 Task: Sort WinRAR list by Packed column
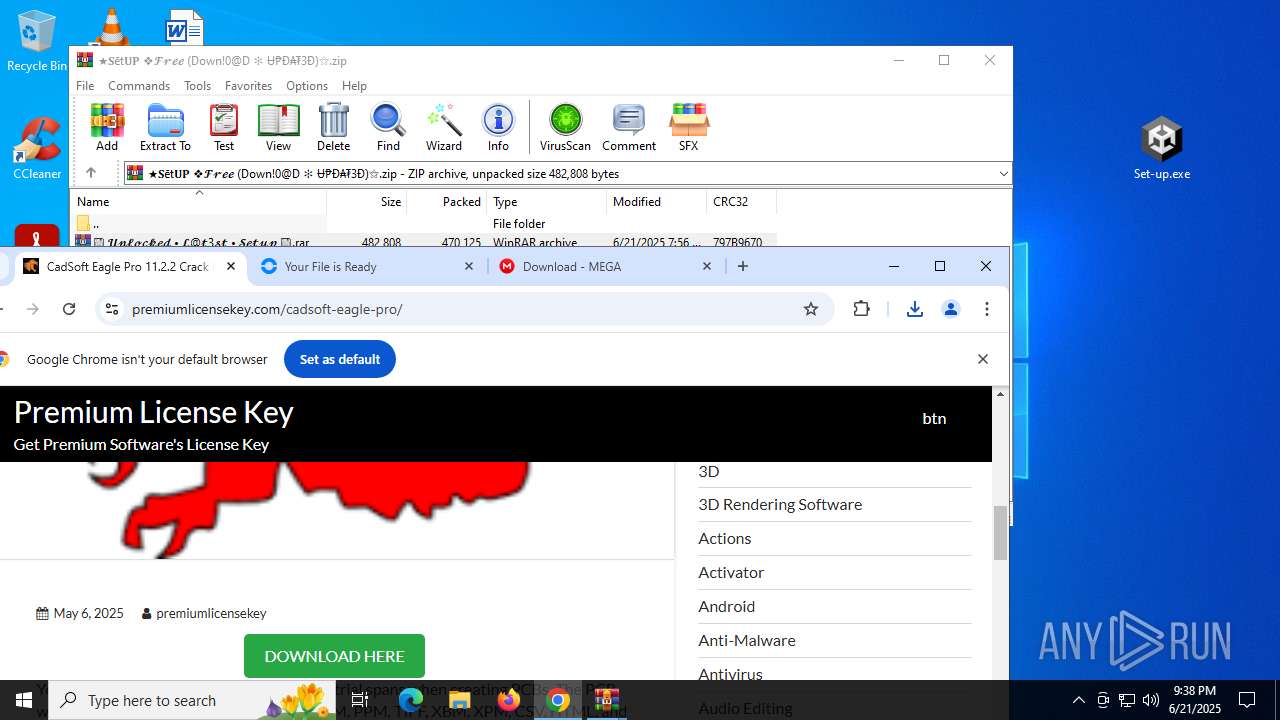[446, 202]
